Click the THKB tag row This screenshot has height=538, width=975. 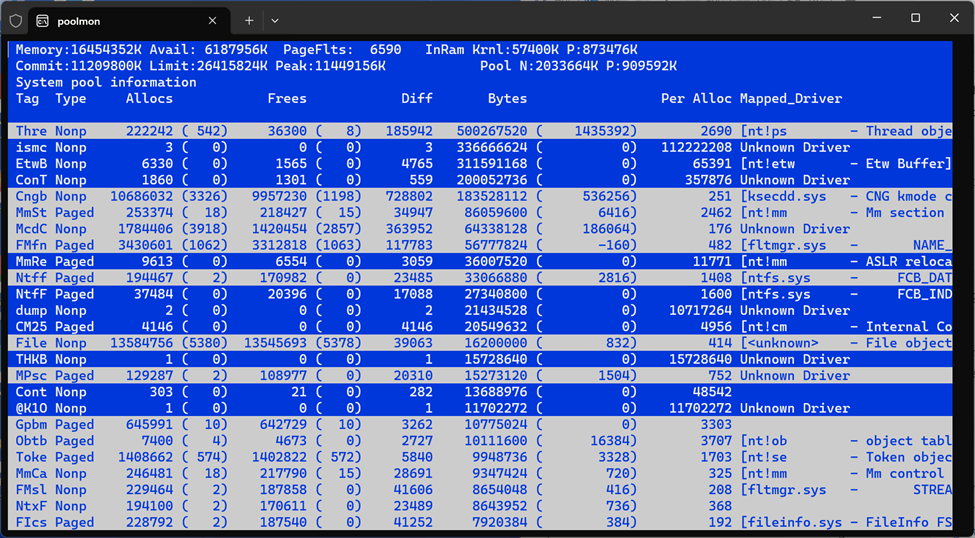coord(480,359)
